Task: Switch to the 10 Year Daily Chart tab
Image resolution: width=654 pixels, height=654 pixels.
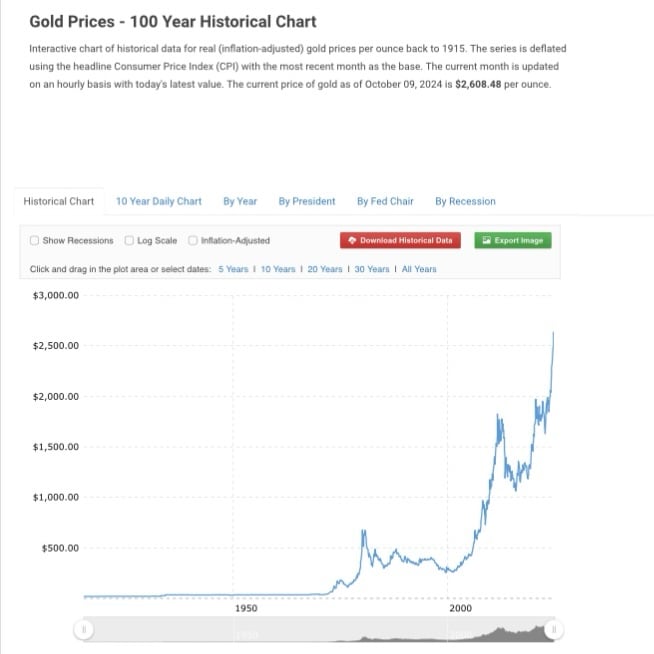Action: (x=158, y=201)
